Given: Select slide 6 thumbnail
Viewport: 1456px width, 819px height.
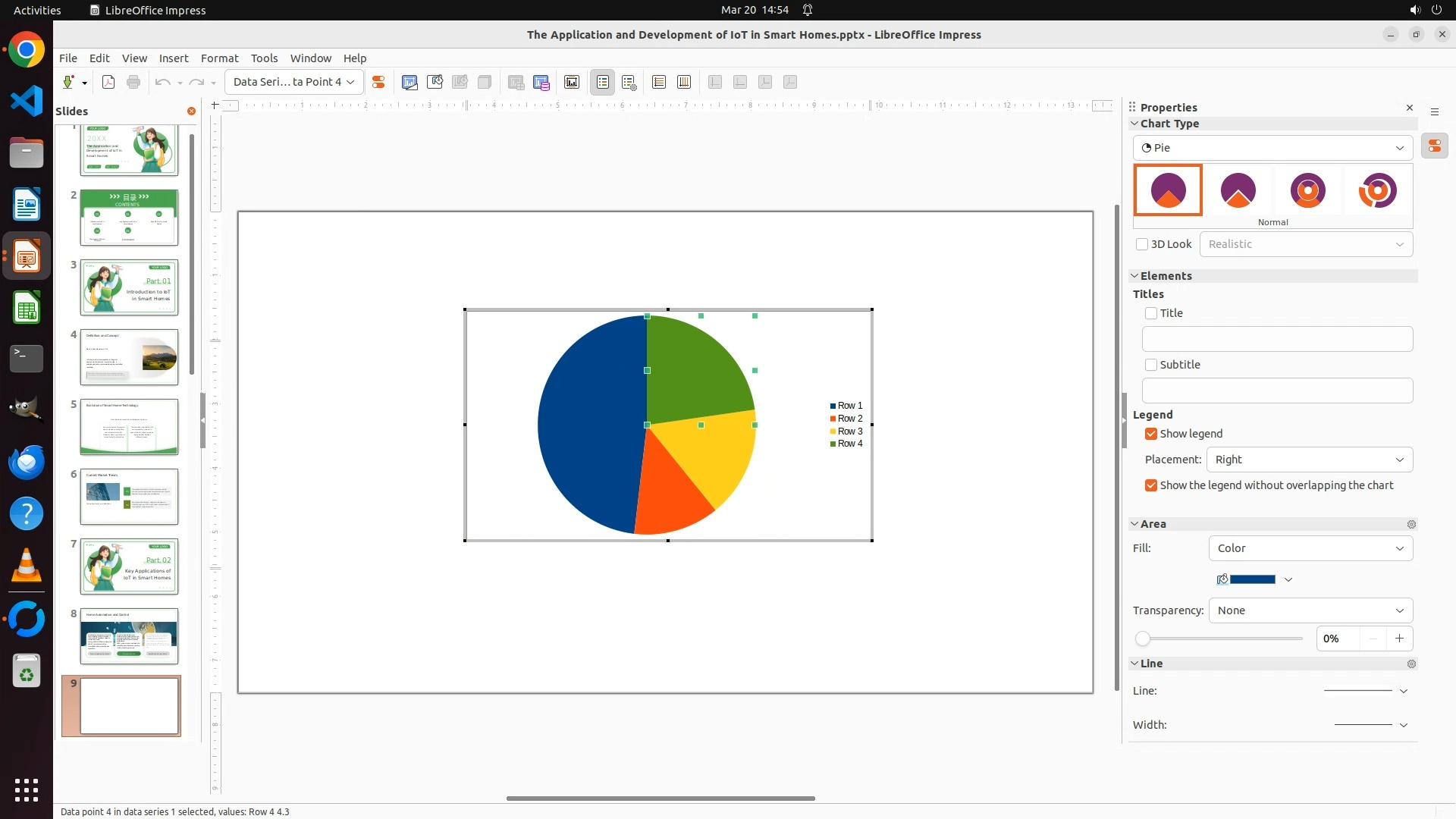Looking at the screenshot, I should click(x=129, y=497).
